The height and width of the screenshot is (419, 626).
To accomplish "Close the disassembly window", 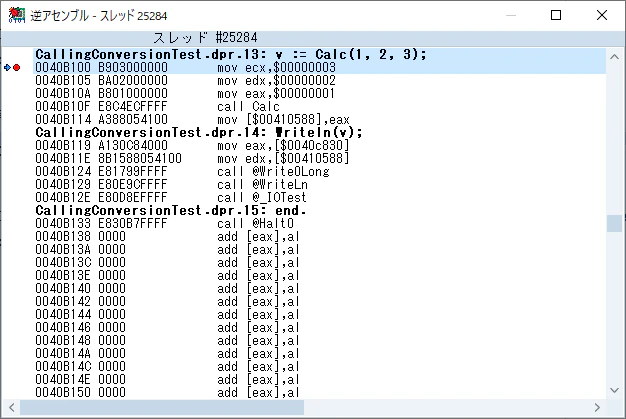I will coord(602,15).
